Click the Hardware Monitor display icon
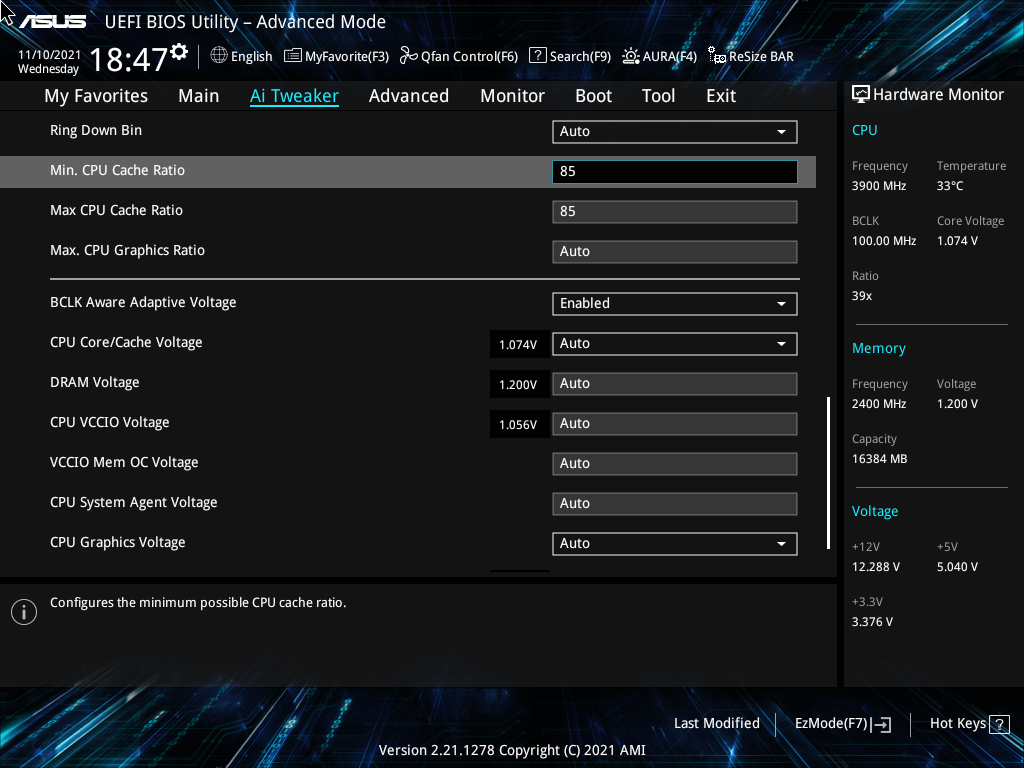Viewport: 1024px width, 768px height. (861, 95)
